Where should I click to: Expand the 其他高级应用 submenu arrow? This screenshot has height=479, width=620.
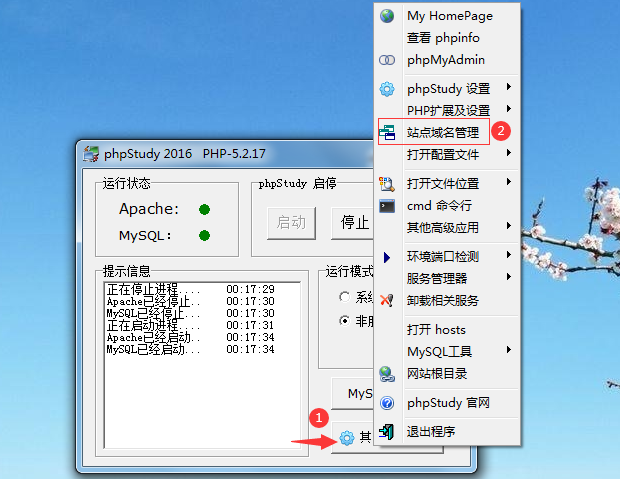509,225
